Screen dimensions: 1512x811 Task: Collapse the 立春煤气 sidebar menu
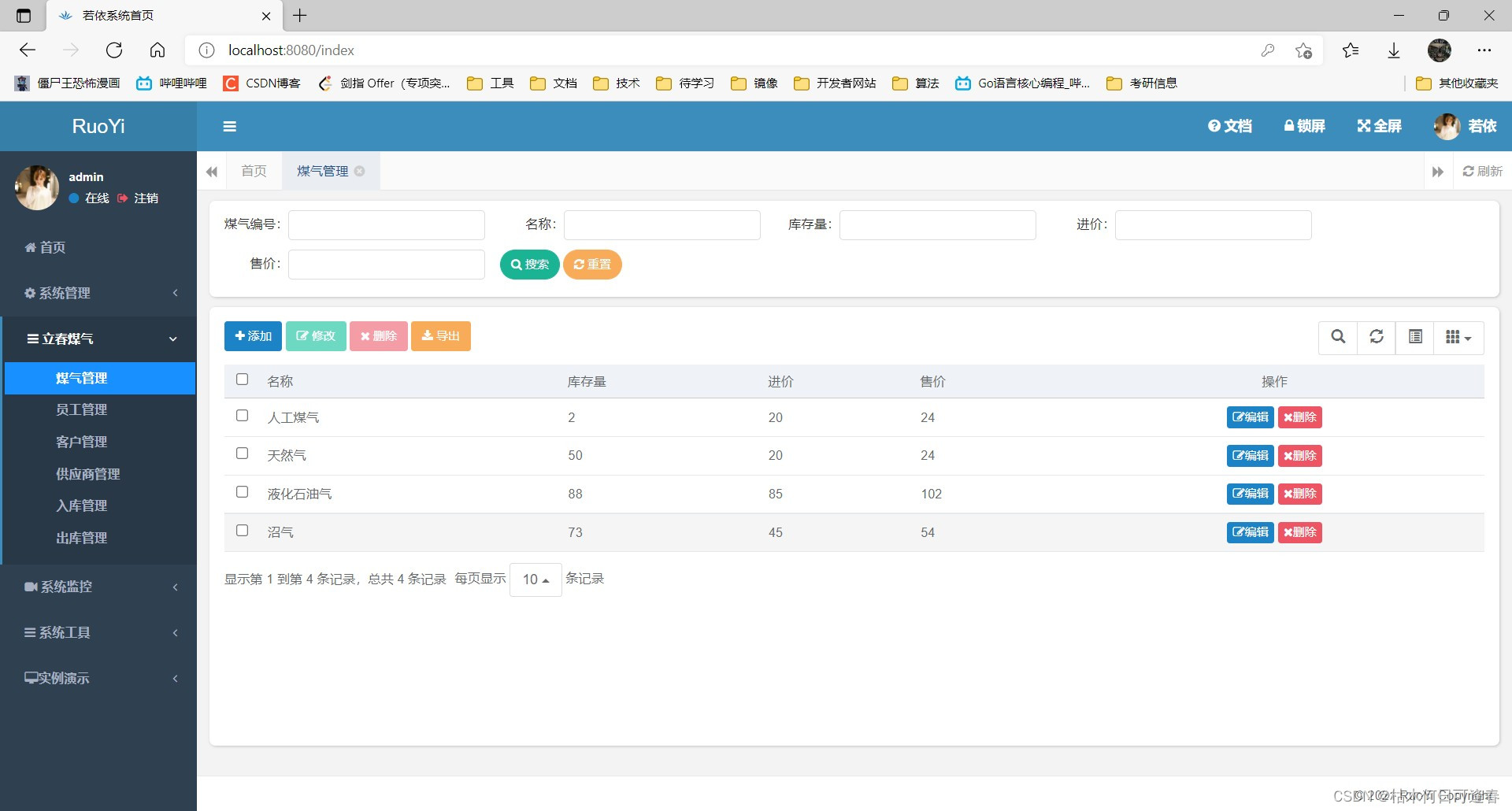pyautogui.click(x=98, y=339)
